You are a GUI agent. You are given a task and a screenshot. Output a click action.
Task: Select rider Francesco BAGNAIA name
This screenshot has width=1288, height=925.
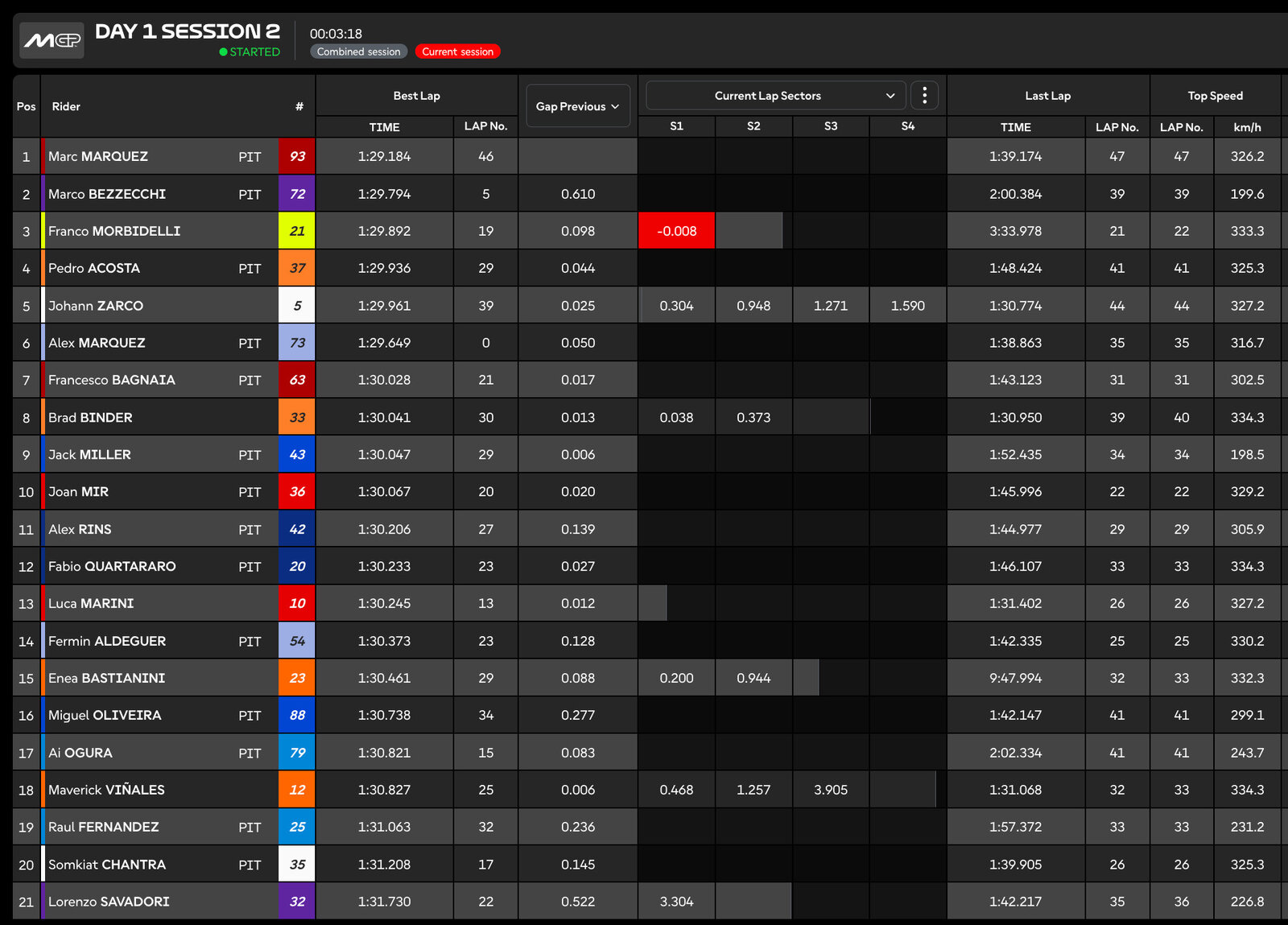tap(111, 380)
